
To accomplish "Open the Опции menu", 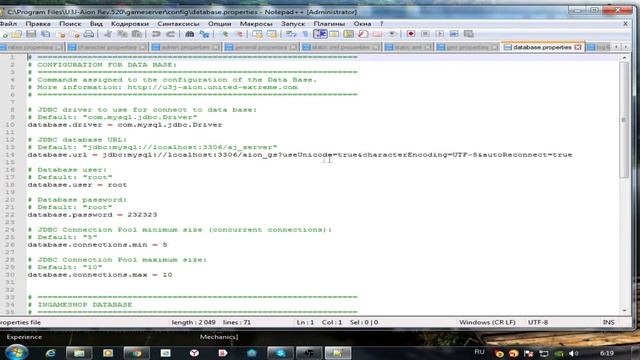I will point(219,24).
